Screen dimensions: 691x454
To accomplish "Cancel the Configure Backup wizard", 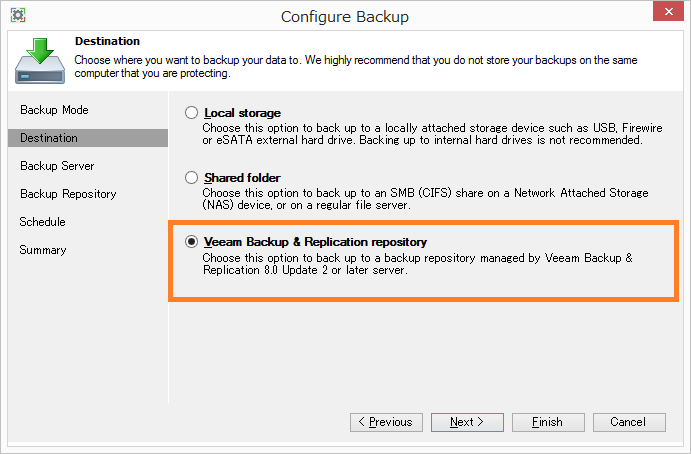I will pyautogui.click(x=629, y=422).
